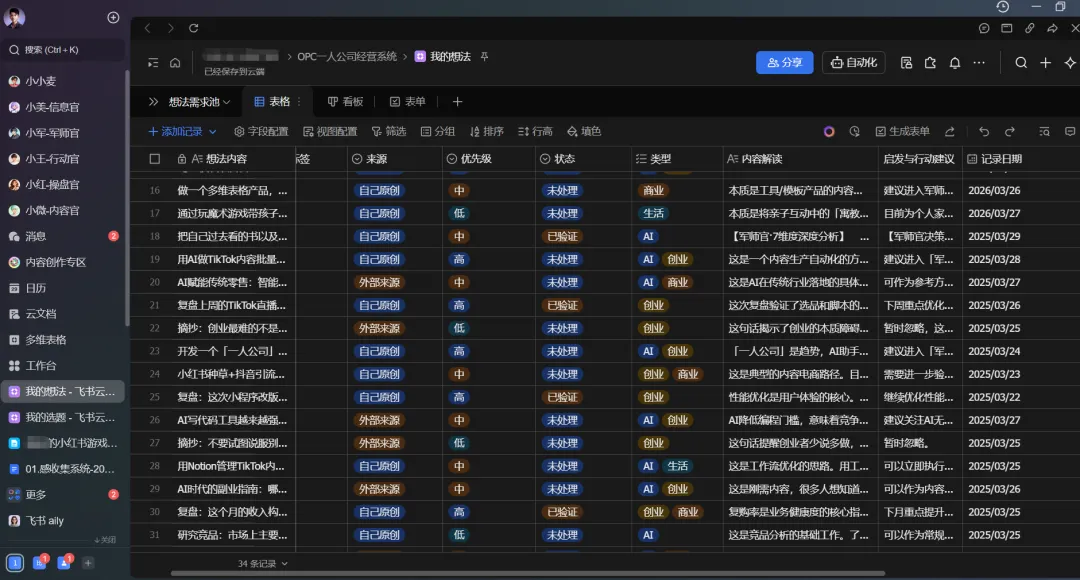1080x580 pixels.
Task: Click the plus icon next to search
Action: pos(1045,63)
